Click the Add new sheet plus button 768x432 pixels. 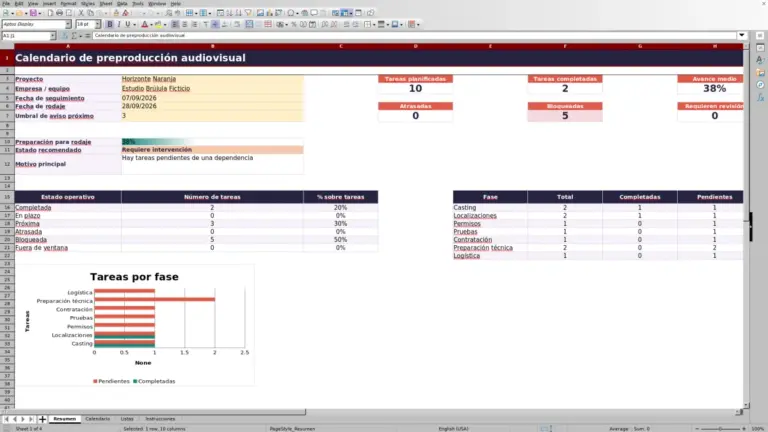[x=42, y=419]
